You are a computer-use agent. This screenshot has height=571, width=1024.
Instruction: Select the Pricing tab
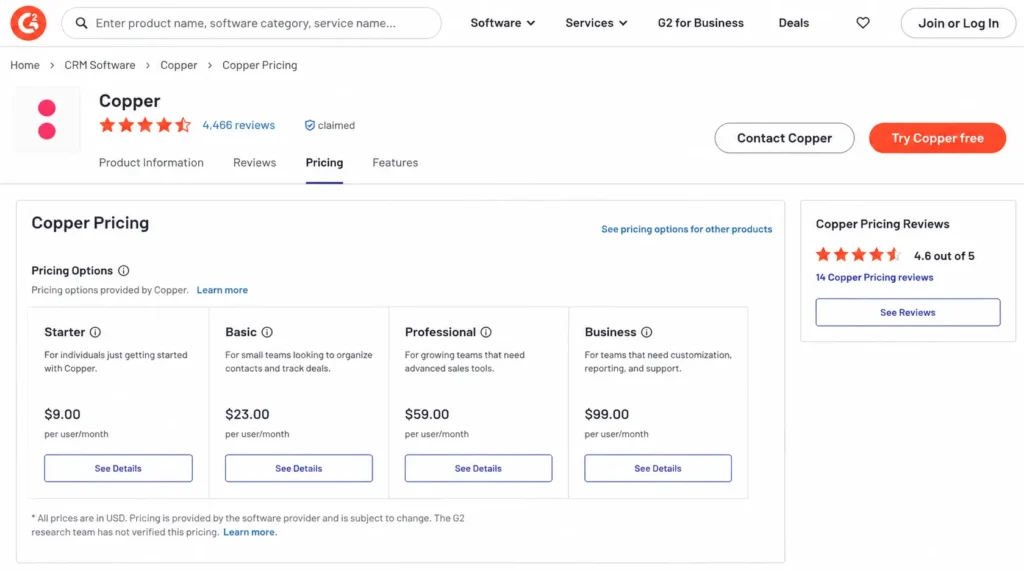click(x=324, y=163)
